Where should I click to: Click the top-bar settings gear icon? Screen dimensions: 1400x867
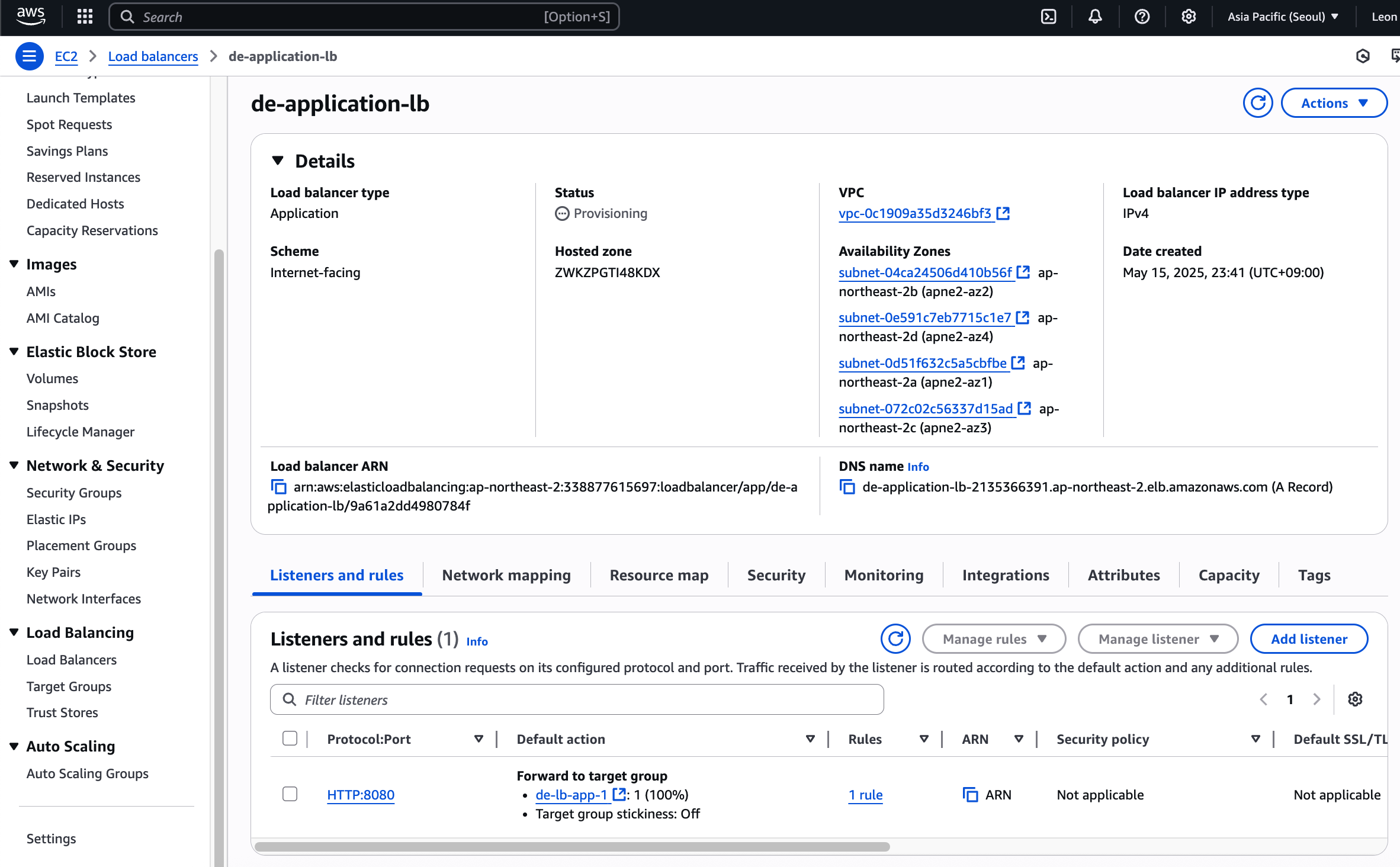[1189, 17]
